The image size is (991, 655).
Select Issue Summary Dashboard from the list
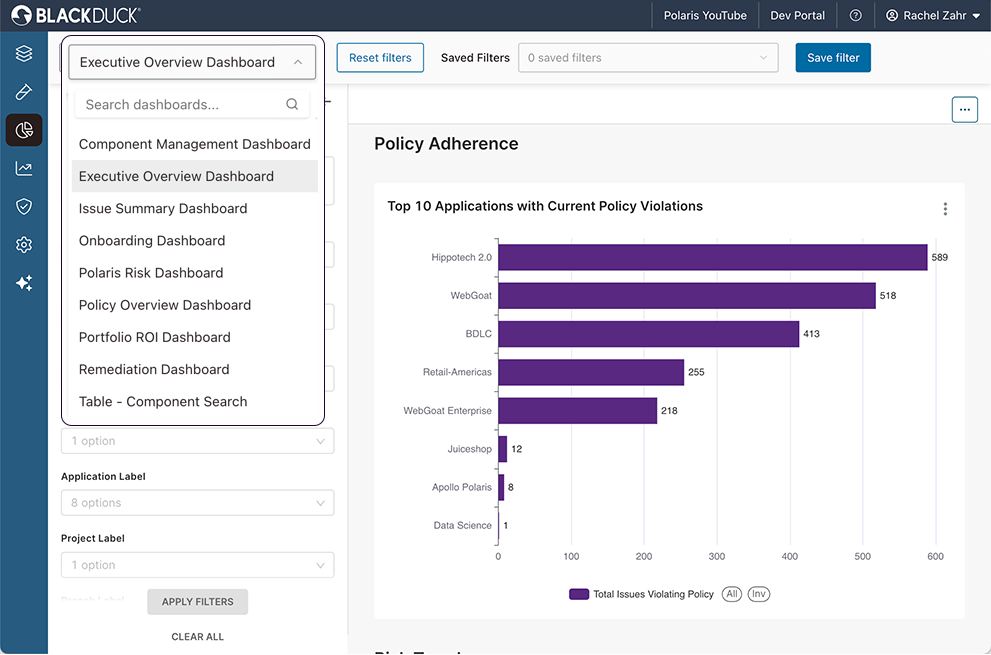(x=162, y=208)
